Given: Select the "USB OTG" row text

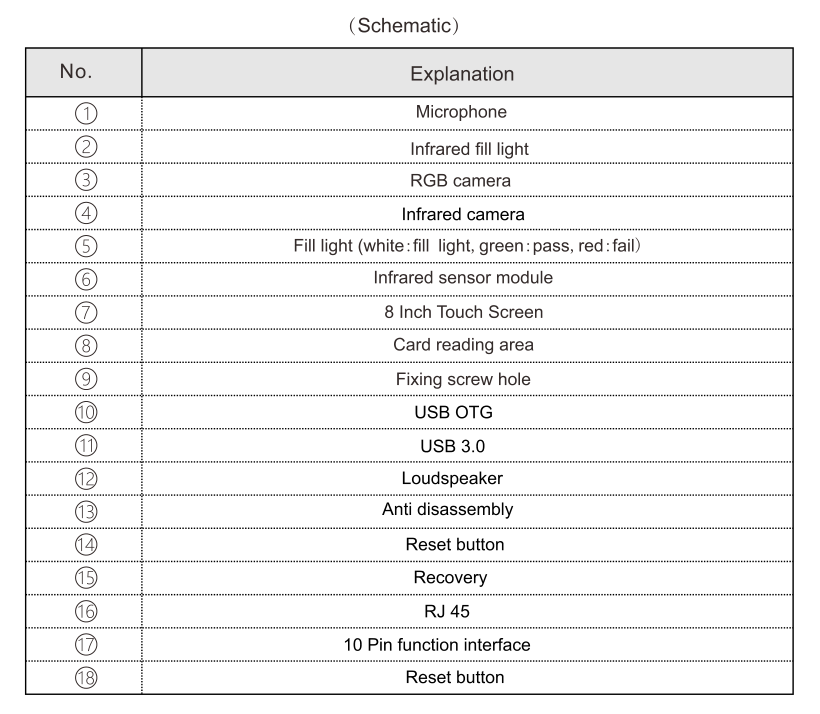Looking at the screenshot, I should point(463,412).
